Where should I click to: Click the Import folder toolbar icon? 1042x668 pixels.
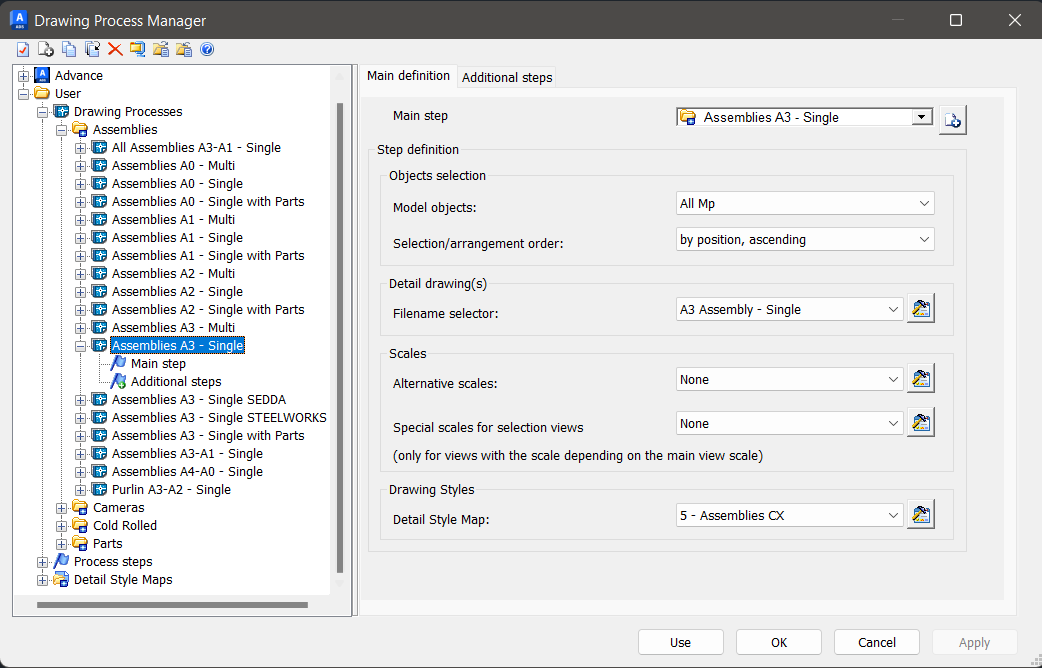click(161, 49)
